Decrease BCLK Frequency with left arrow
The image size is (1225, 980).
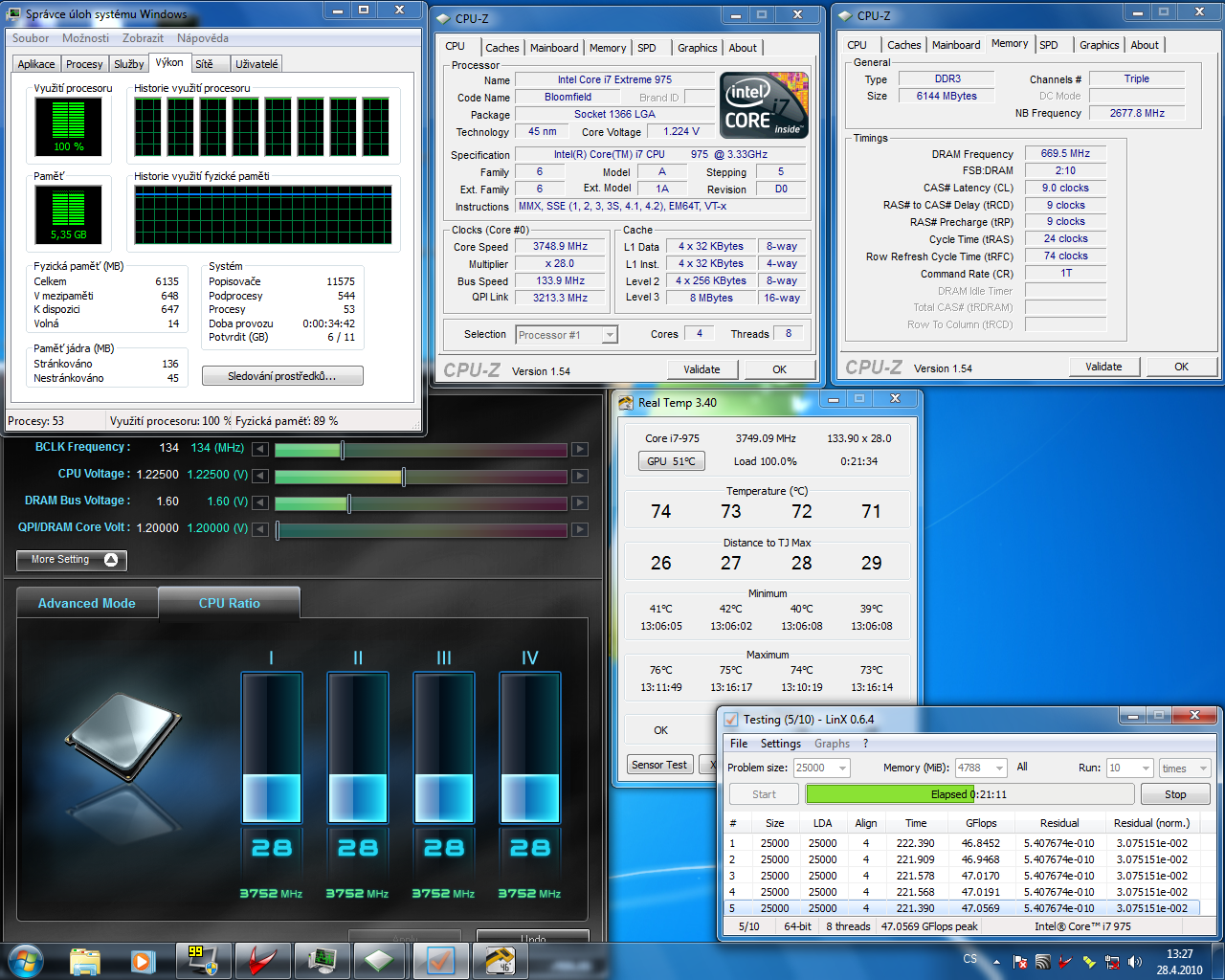pos(260,449)
